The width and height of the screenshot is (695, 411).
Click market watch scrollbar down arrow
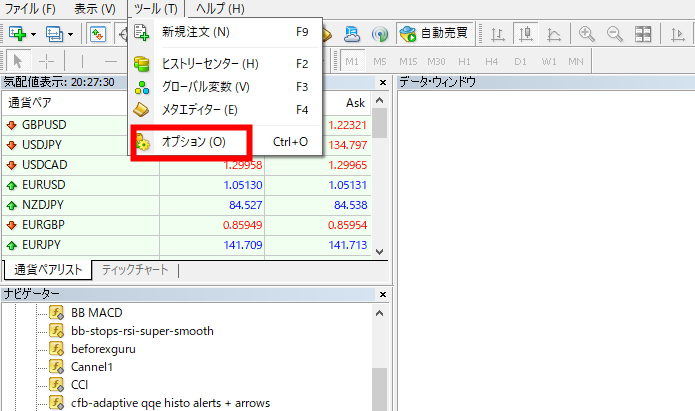coord(379,251)
